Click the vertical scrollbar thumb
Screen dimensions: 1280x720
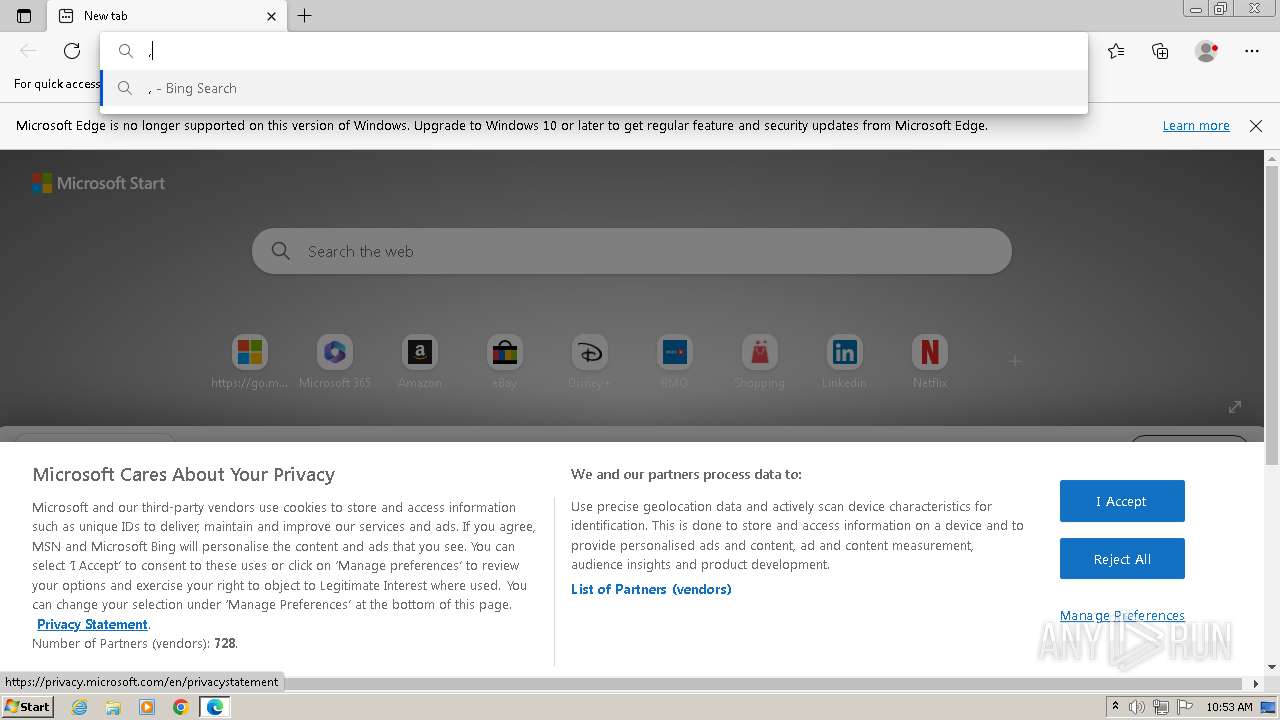click(x=1272, y=315)
